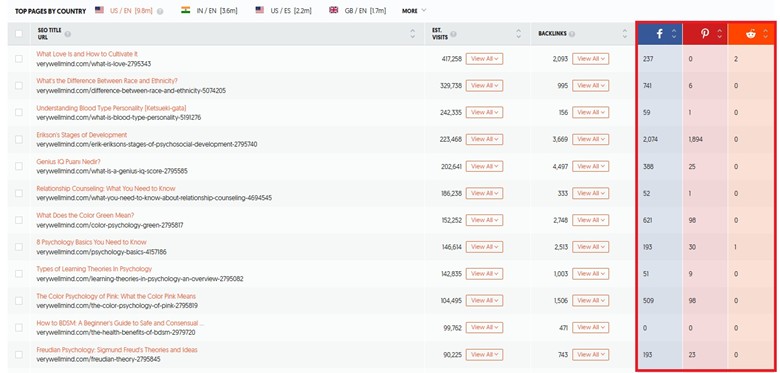The image size is (780, 373).
Task: Check the box for Erikson's Stages row
Action: point(19,139)
